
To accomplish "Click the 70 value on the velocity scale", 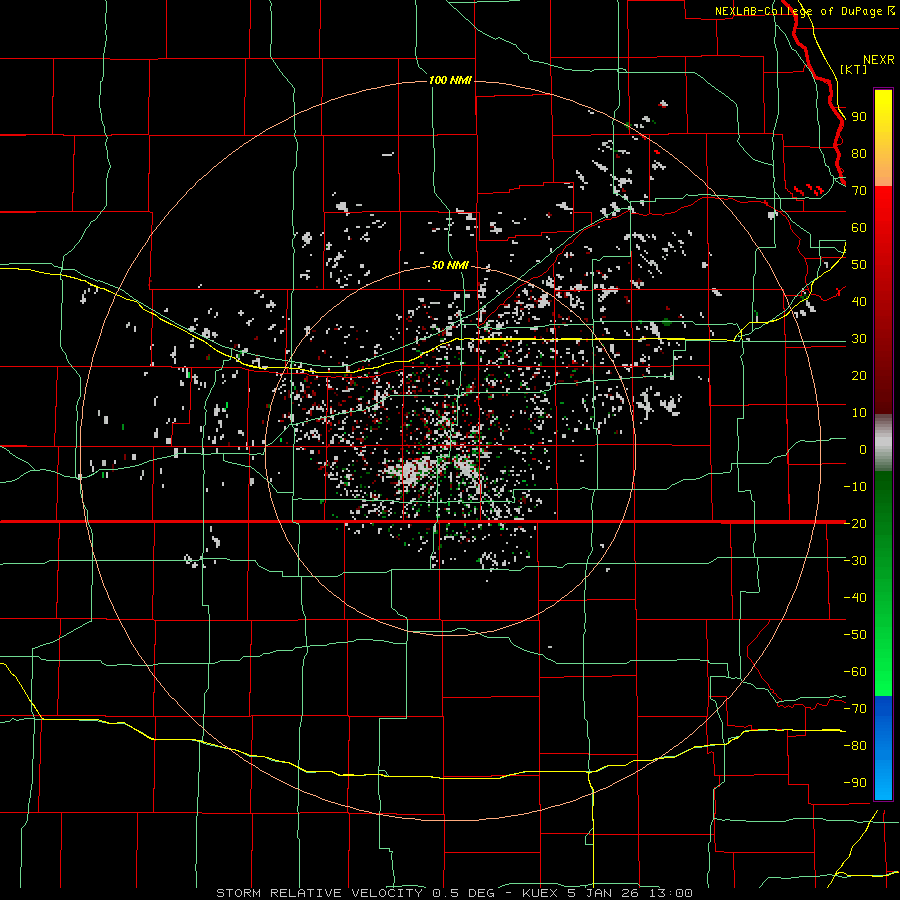I will [x=859, y=191].
